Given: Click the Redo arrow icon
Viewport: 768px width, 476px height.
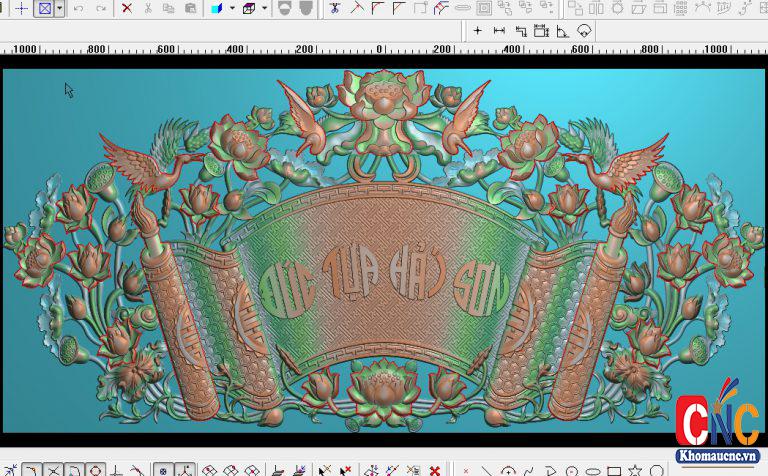Looking at the screenshot, I should 101,8.
